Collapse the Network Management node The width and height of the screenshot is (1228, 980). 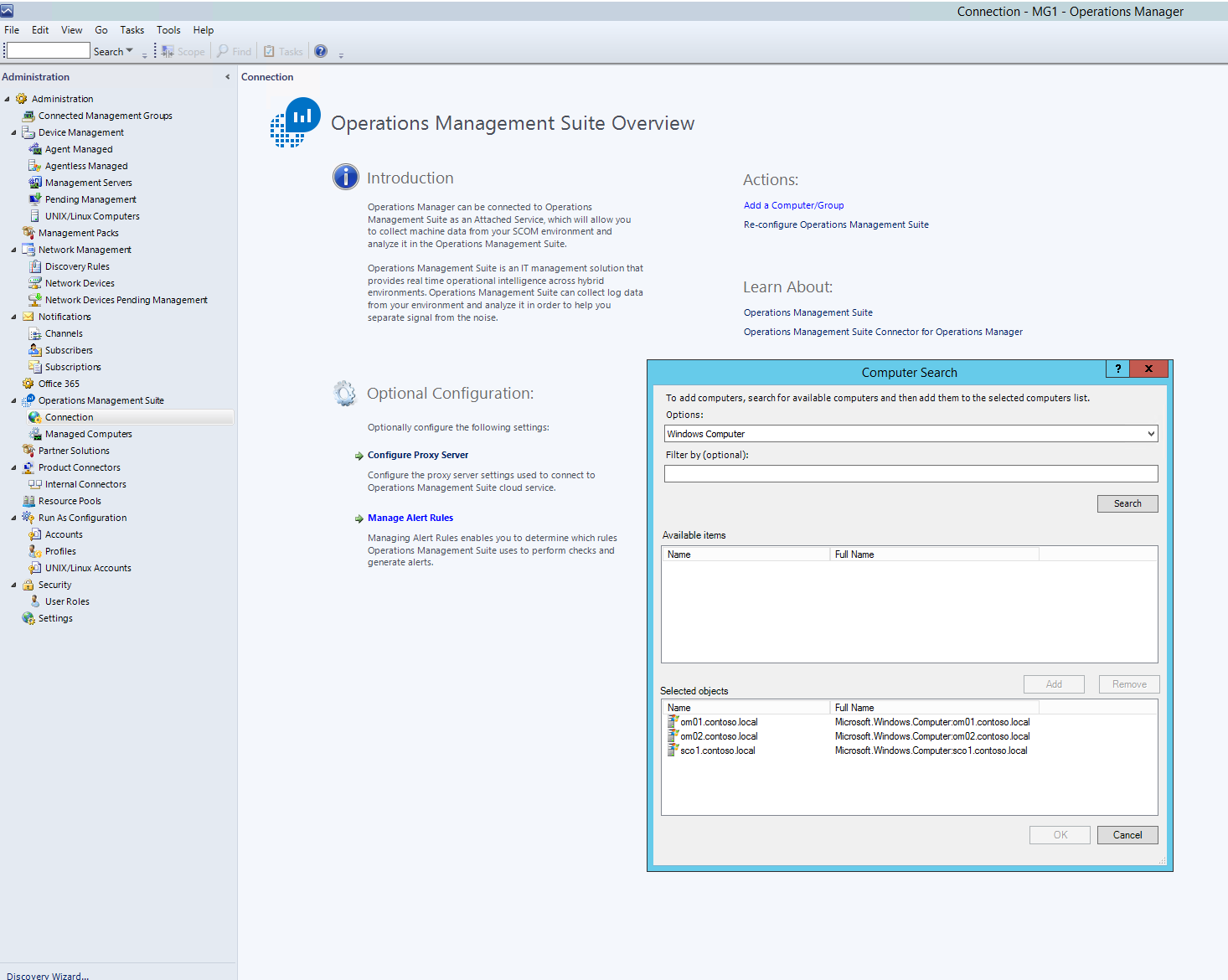[13, 250]
